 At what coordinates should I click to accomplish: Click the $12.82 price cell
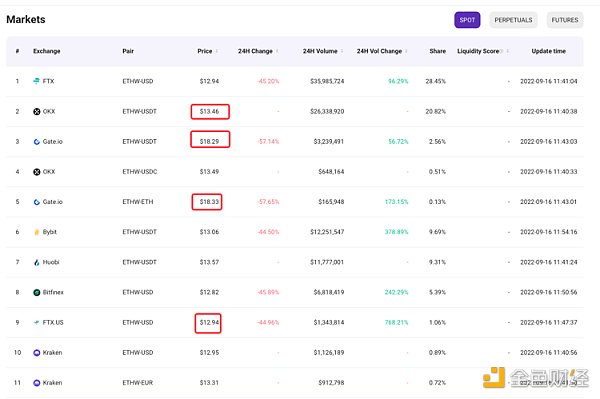click(x=209, y=292)
